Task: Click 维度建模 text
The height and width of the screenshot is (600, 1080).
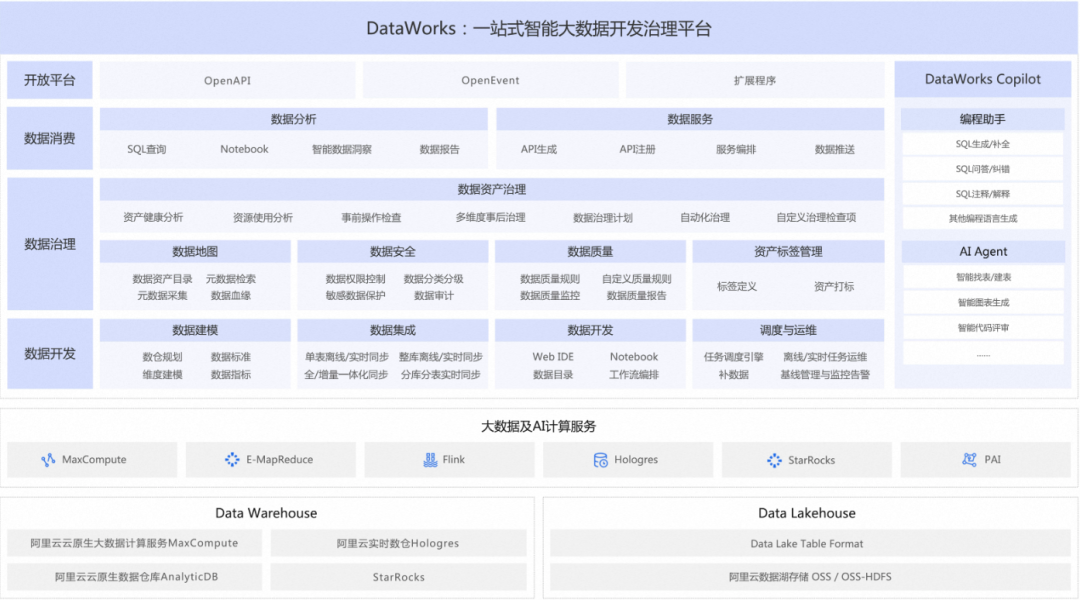Action: (163, 375)
